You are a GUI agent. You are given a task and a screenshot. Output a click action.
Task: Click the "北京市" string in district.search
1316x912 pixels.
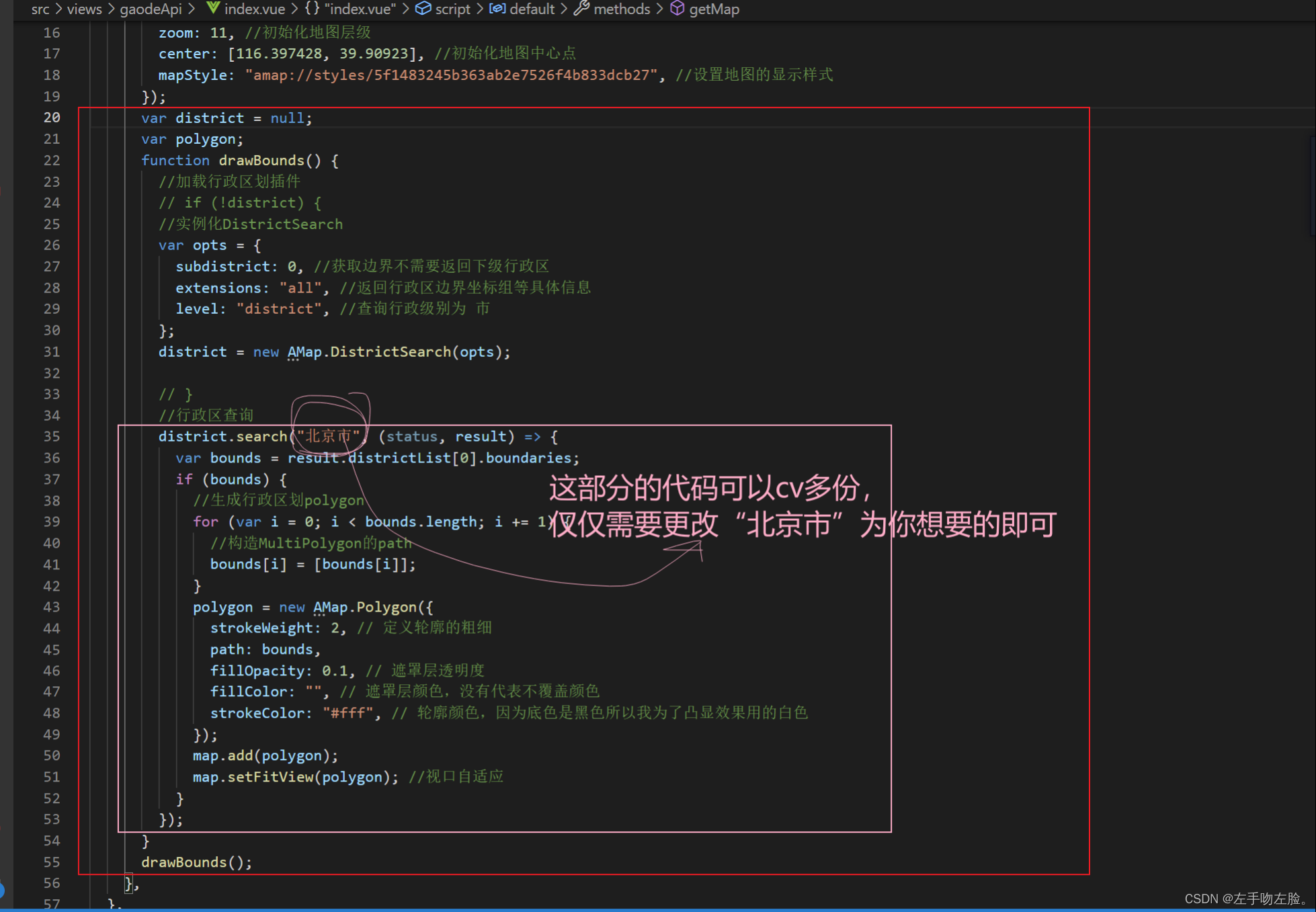click(x=329, y=436)
